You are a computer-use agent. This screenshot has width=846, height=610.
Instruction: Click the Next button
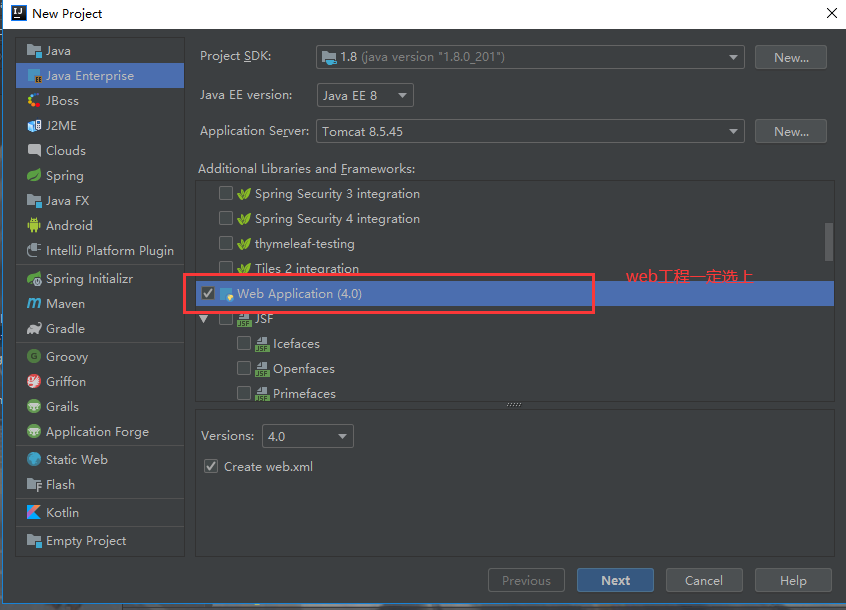[615, 580]
